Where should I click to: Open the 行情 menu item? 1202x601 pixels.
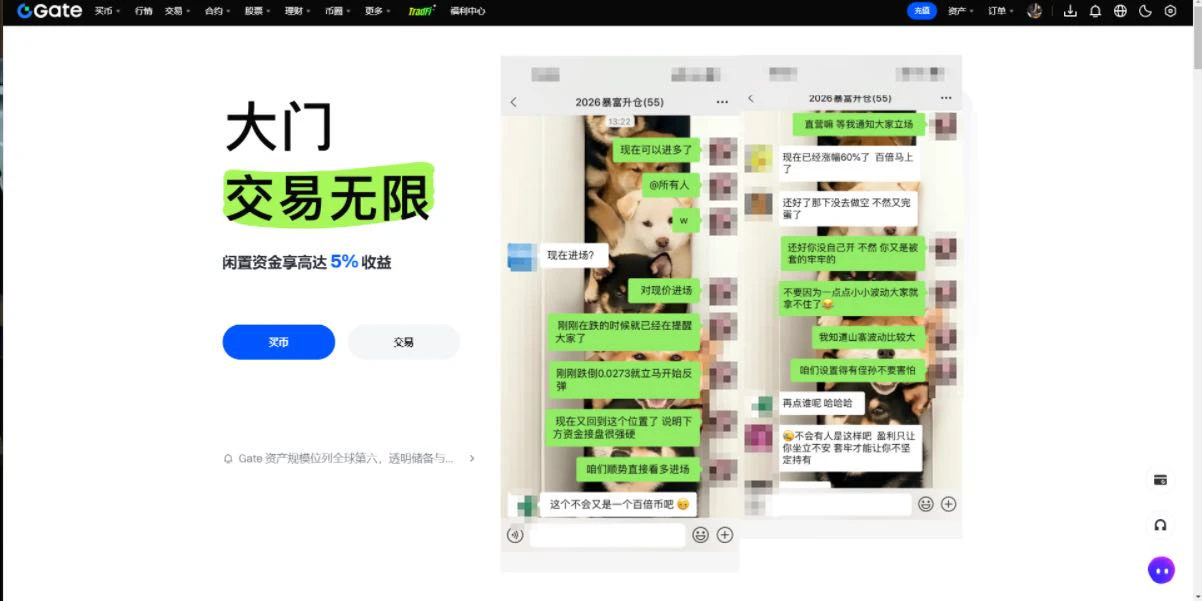click(143, 11)
